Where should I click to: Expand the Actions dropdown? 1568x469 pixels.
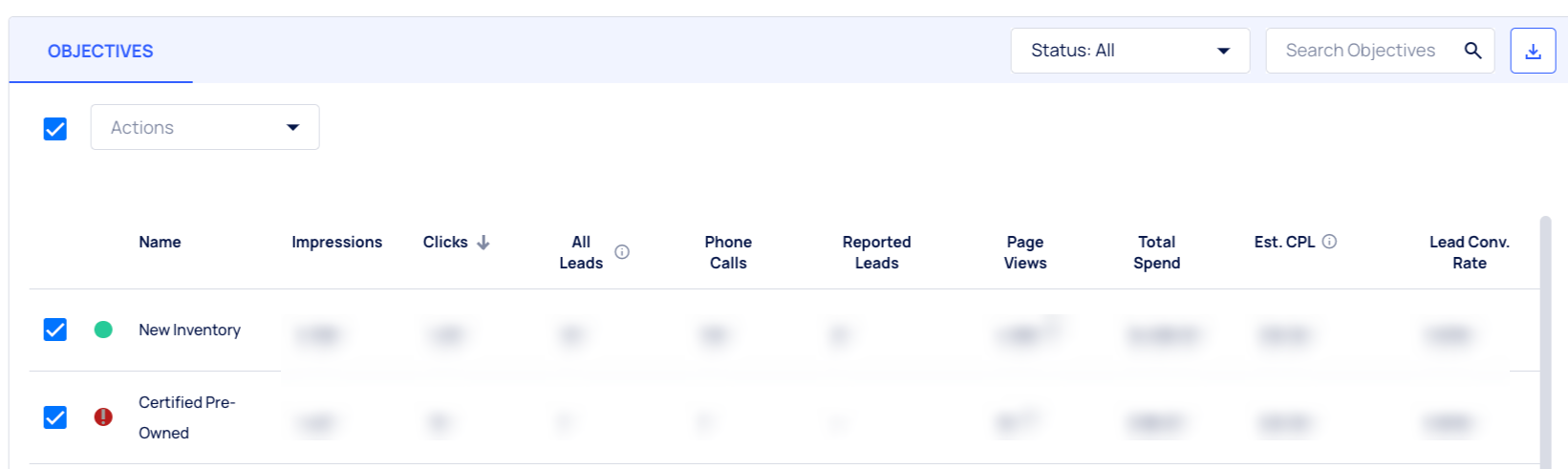tap(205, 127)
